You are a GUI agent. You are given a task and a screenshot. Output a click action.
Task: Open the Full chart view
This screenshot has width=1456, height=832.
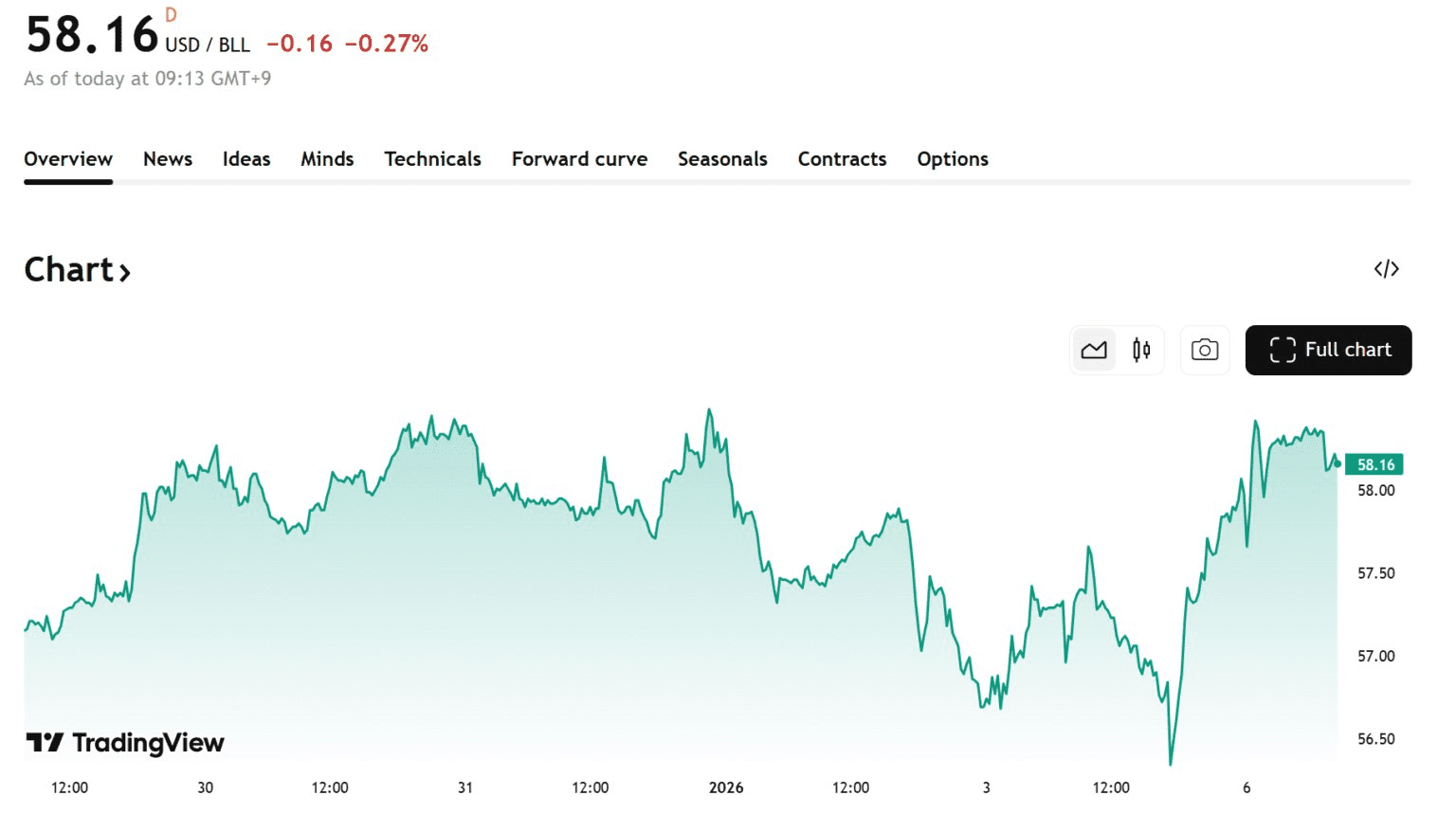[1328, 351]
